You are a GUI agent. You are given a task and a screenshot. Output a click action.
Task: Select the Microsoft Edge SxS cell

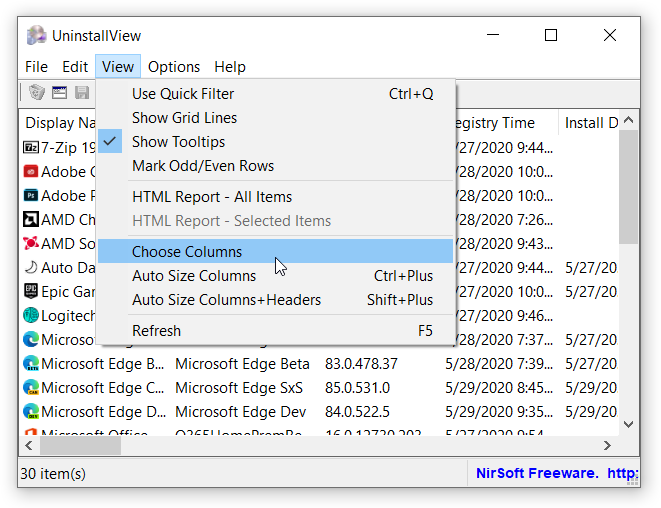pos(239,388)
